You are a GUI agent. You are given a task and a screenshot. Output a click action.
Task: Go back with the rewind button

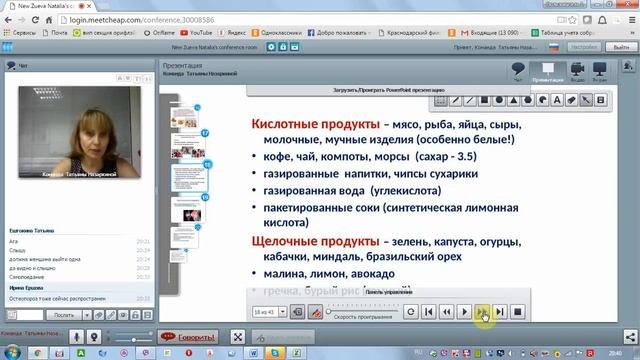(447, 312)
